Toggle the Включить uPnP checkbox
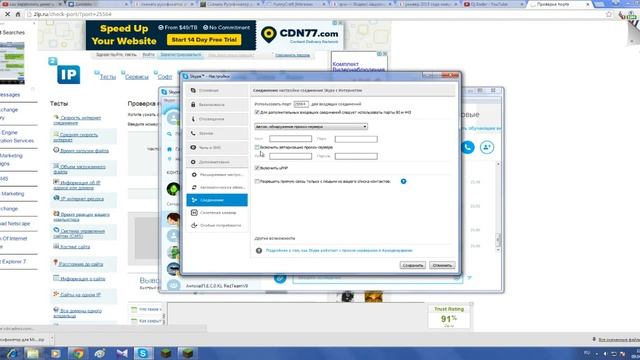 point(257,168)
